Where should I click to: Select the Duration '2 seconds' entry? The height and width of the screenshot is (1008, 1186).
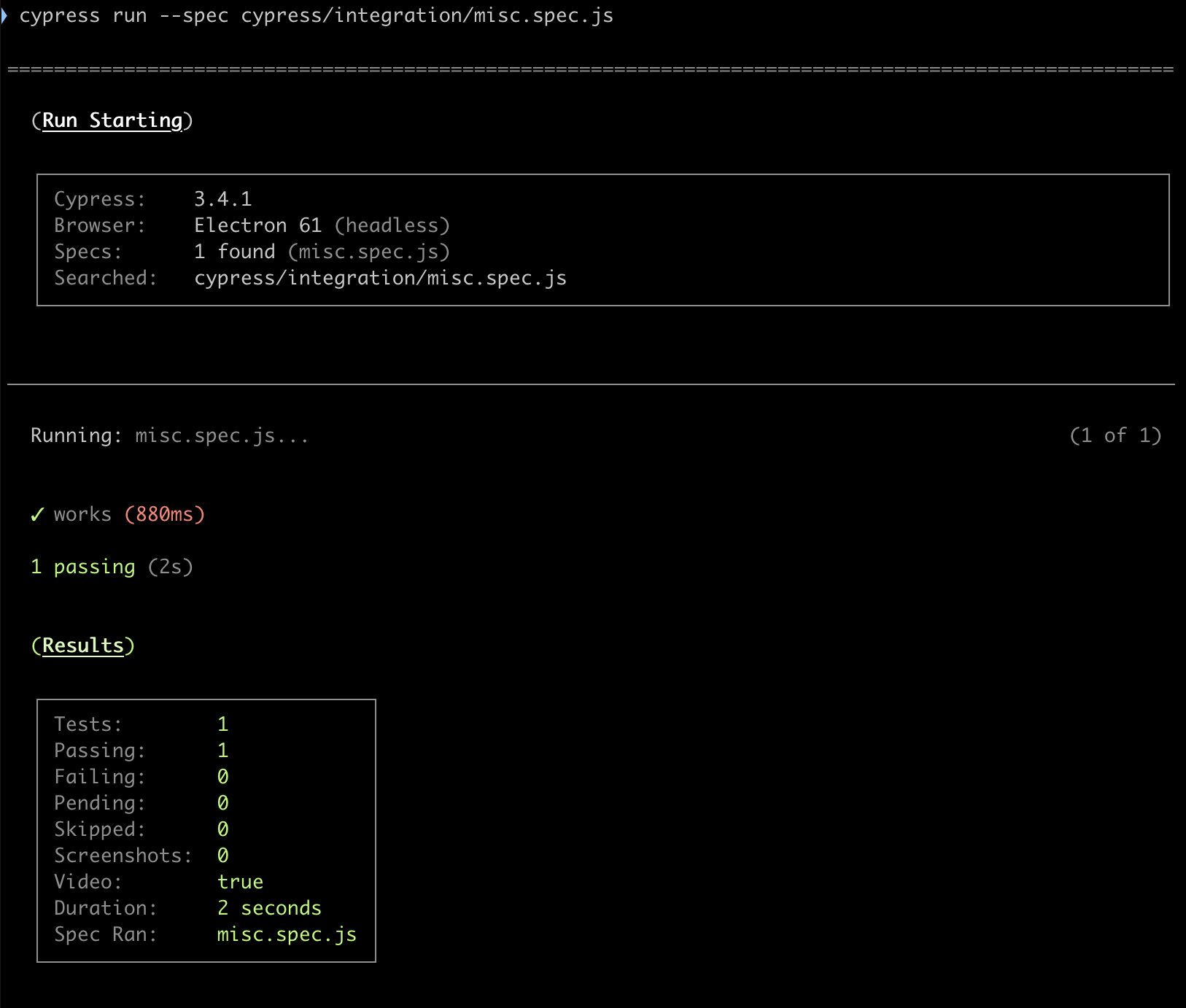click(269, 907)
